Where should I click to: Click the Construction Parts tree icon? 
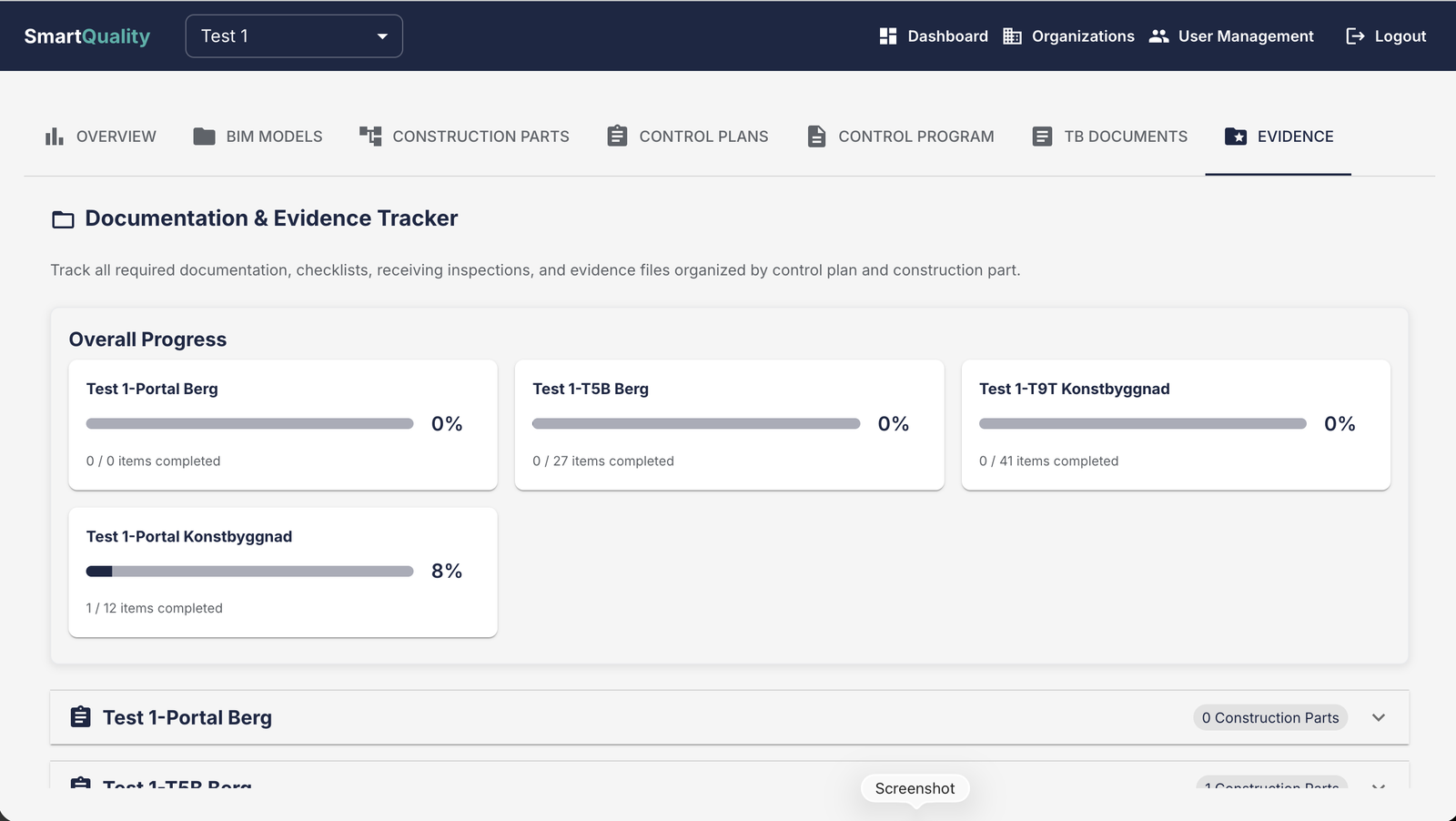(370, 137)
